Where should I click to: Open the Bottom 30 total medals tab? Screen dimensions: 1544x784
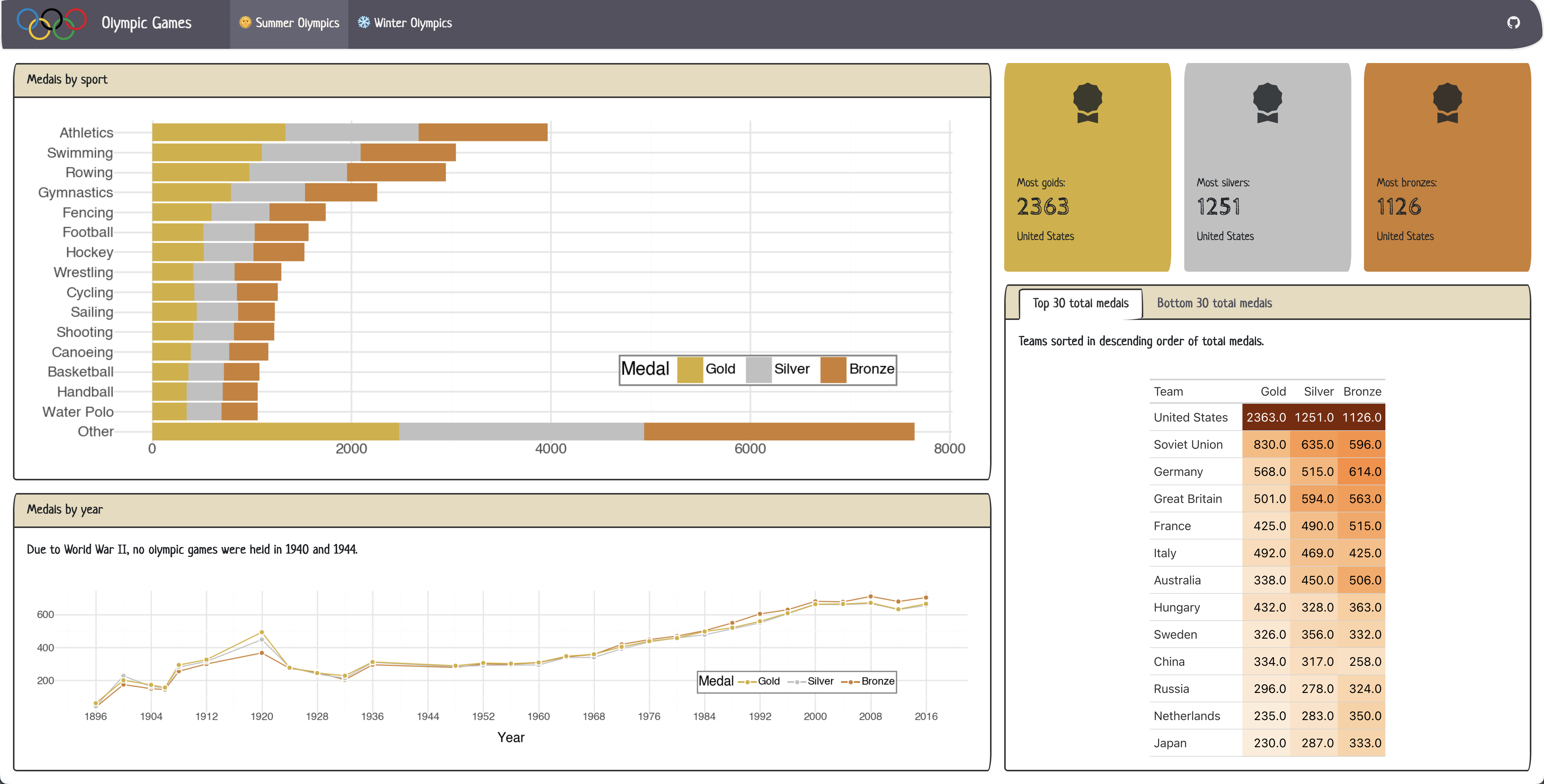pyautogui.click(x=1214, y=303)
